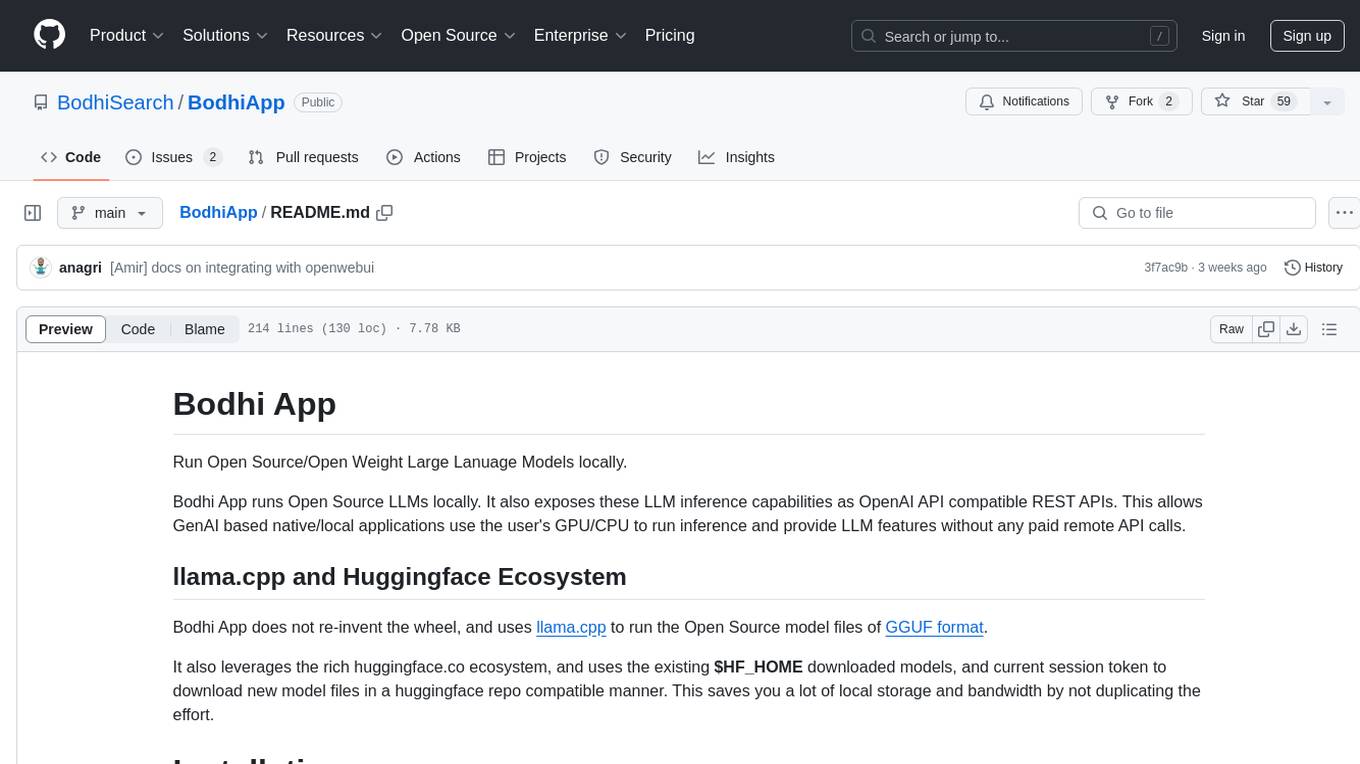
Task: Switch to the Issues tab
Action: 173,157
